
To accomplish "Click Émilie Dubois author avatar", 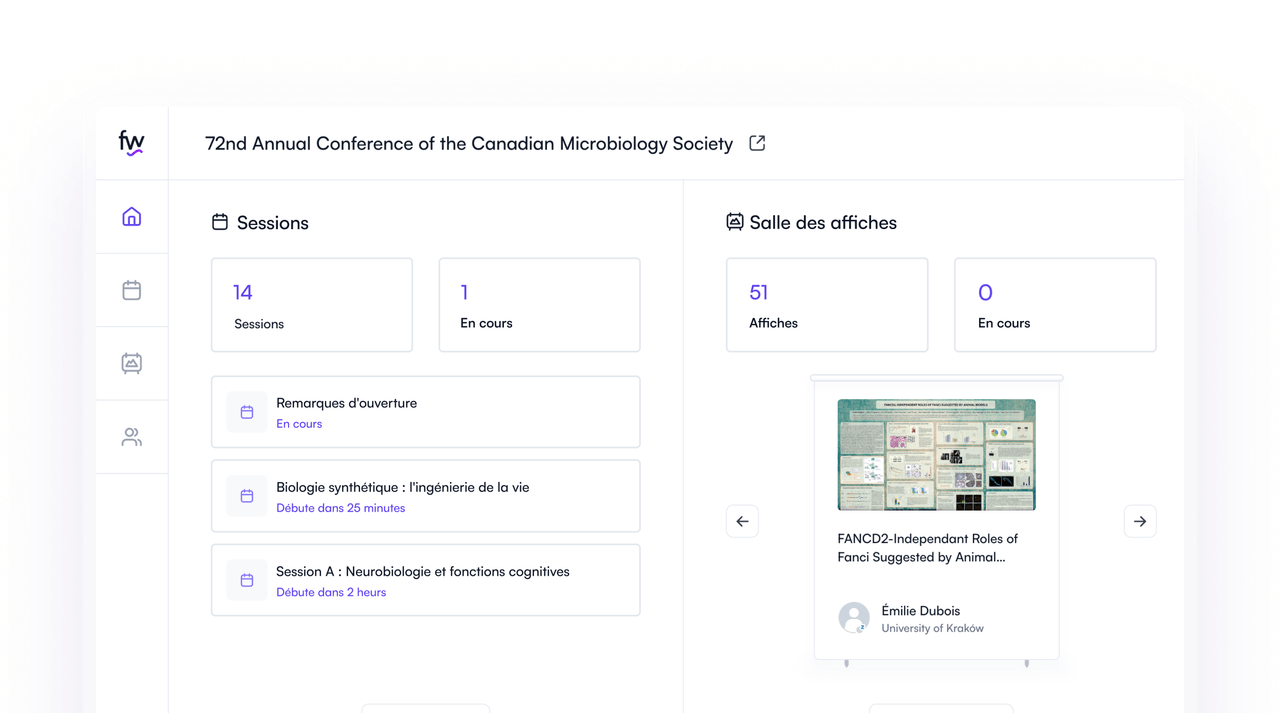I will (x=854, y=618).
